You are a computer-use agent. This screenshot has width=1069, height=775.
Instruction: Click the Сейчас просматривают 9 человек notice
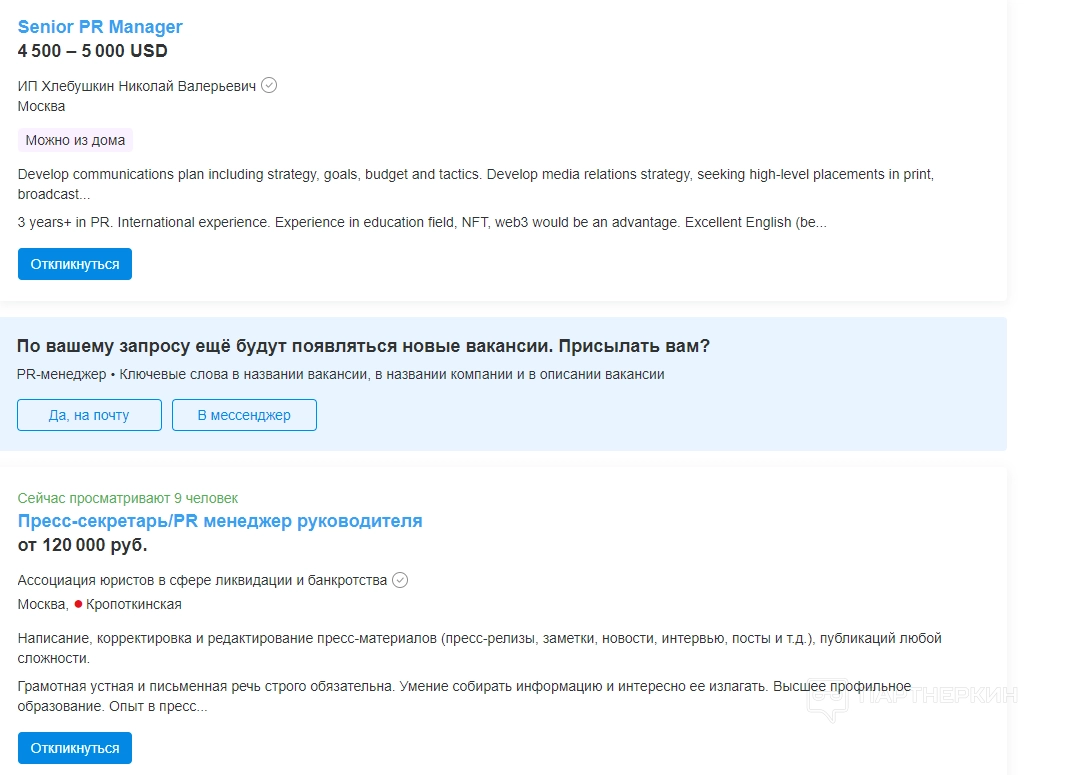tap(128, 498)
